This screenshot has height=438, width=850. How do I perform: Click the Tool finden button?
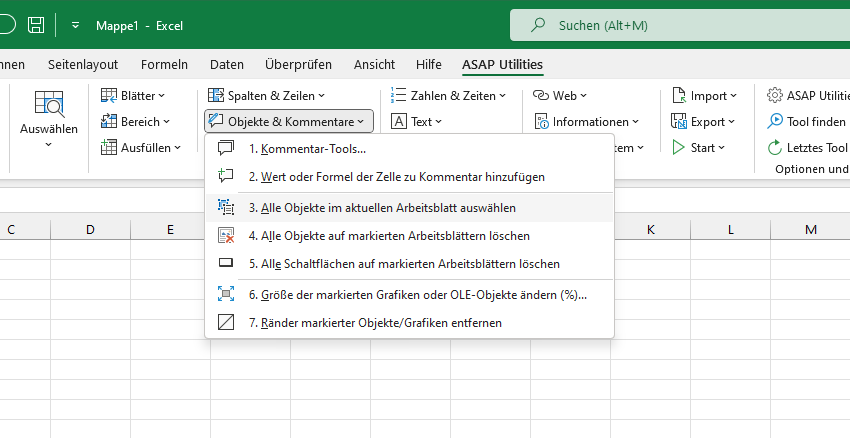[807, 121]
